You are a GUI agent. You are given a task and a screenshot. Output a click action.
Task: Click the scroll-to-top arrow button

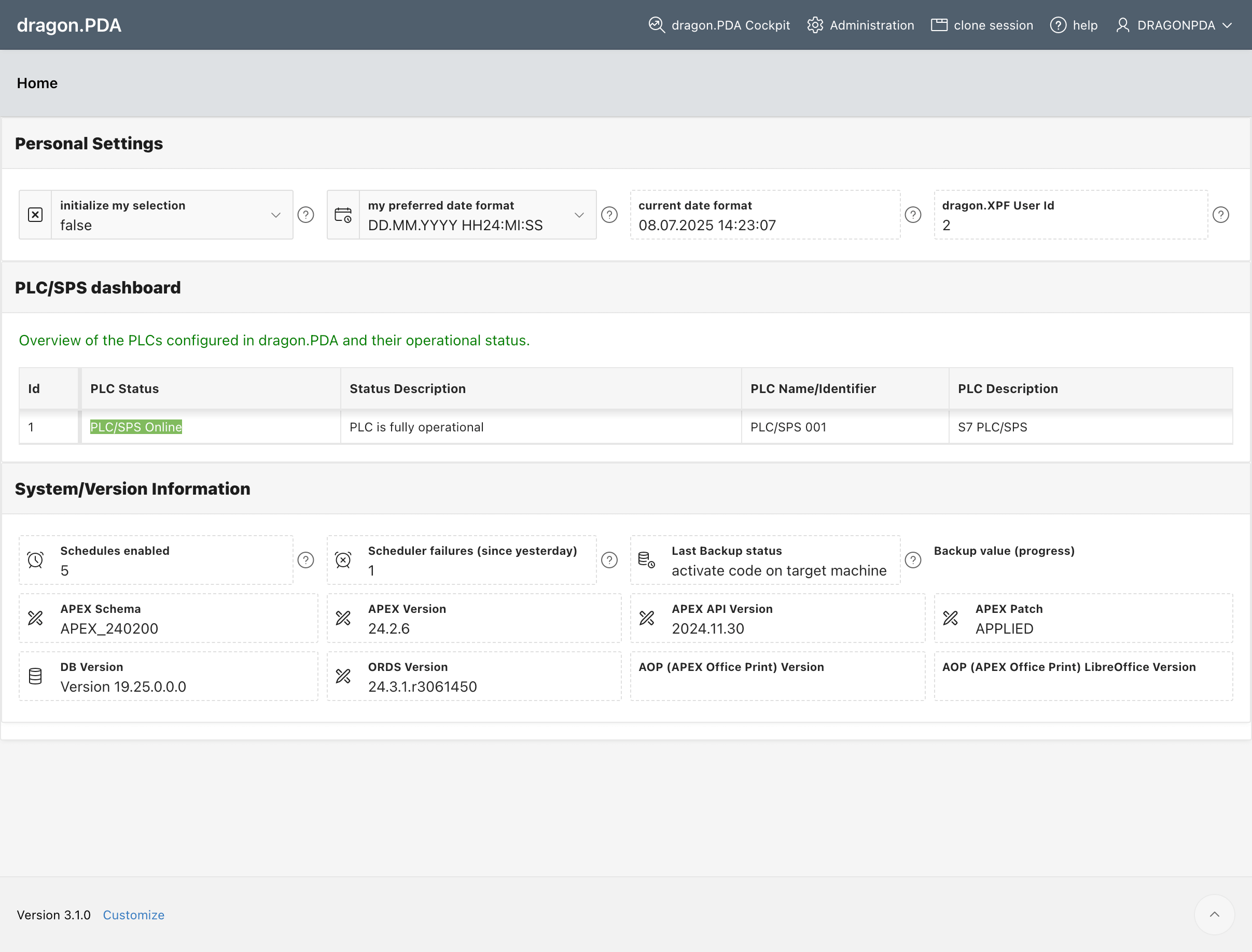click(x=1214, y=914)
